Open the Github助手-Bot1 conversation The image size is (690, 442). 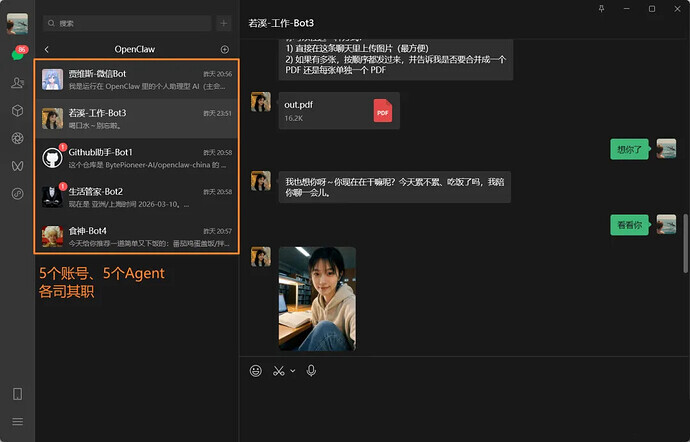(x=137, y=158)
